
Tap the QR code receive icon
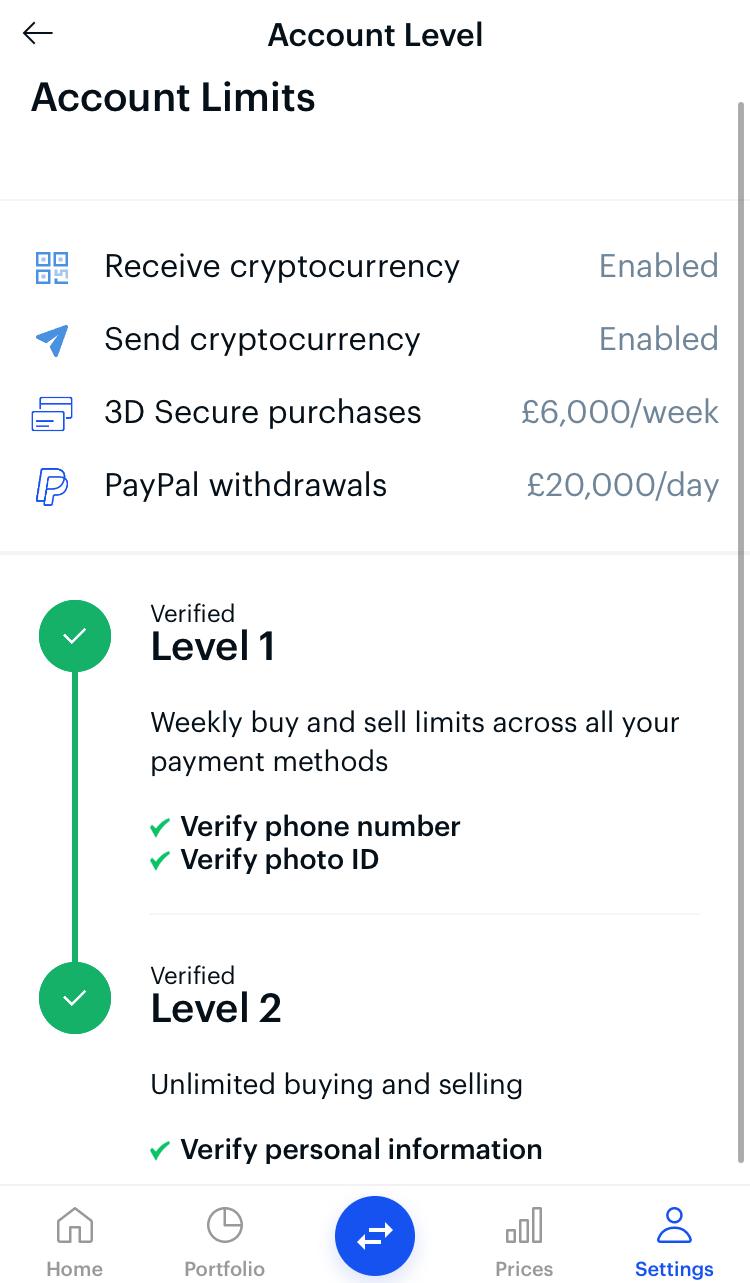(52, 267)
